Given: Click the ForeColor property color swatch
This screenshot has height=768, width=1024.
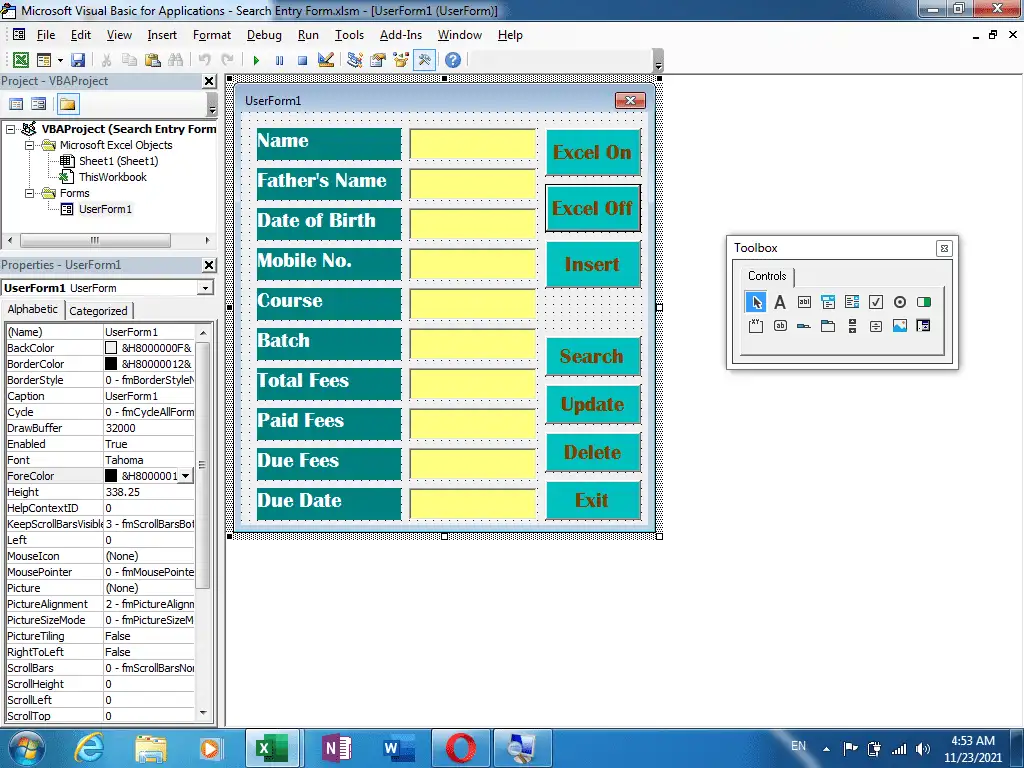Looking at the screenshot, I should pos(111,476).
